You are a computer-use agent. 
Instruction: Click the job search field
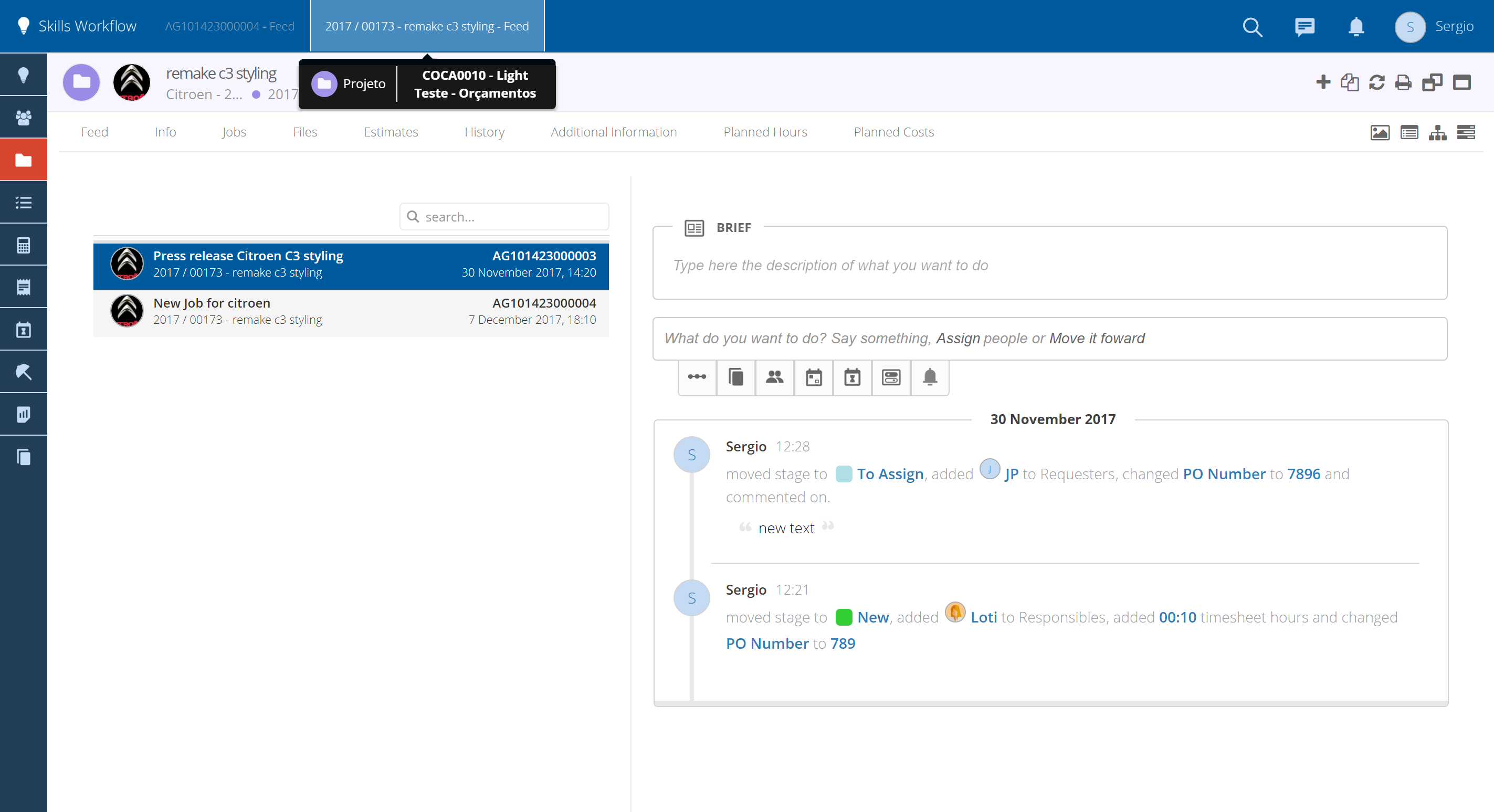coord(513,217)
